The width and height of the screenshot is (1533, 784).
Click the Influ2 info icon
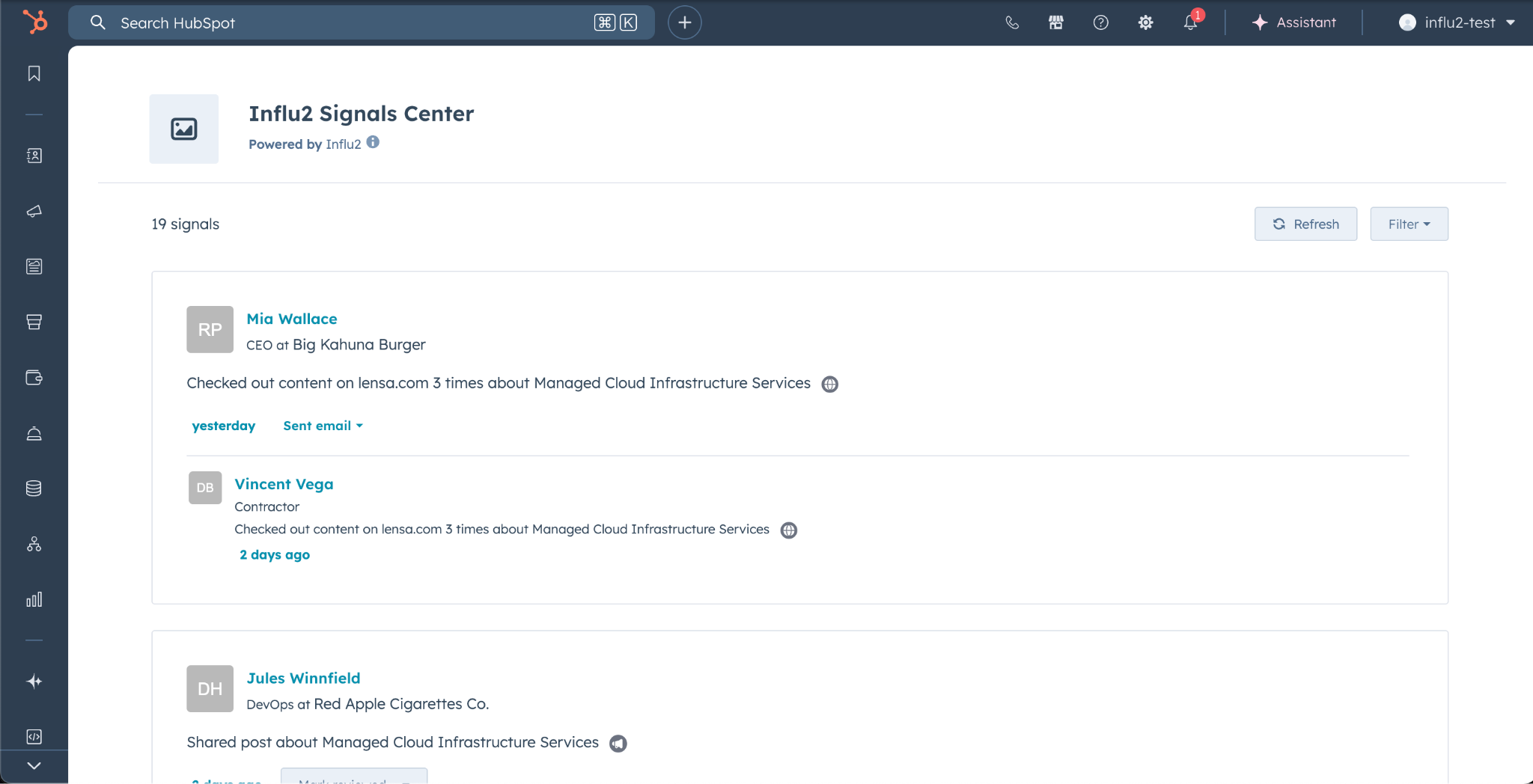pyautogui.click(x=373, y=142)
